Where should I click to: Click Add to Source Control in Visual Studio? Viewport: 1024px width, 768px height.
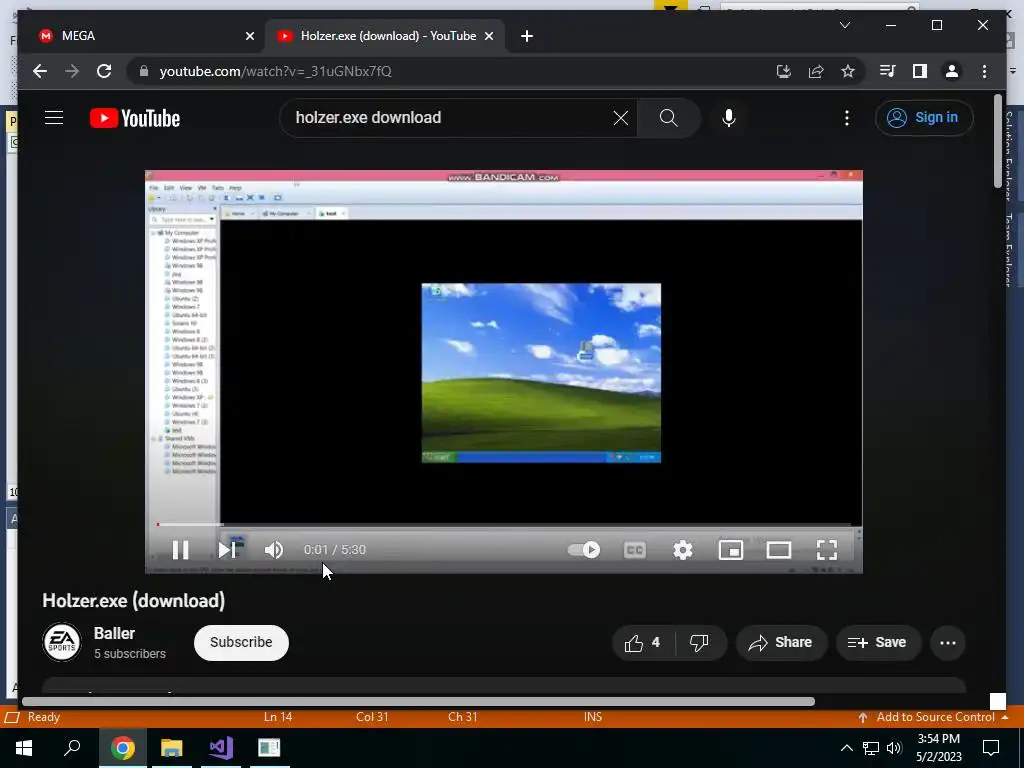[933, 717]
